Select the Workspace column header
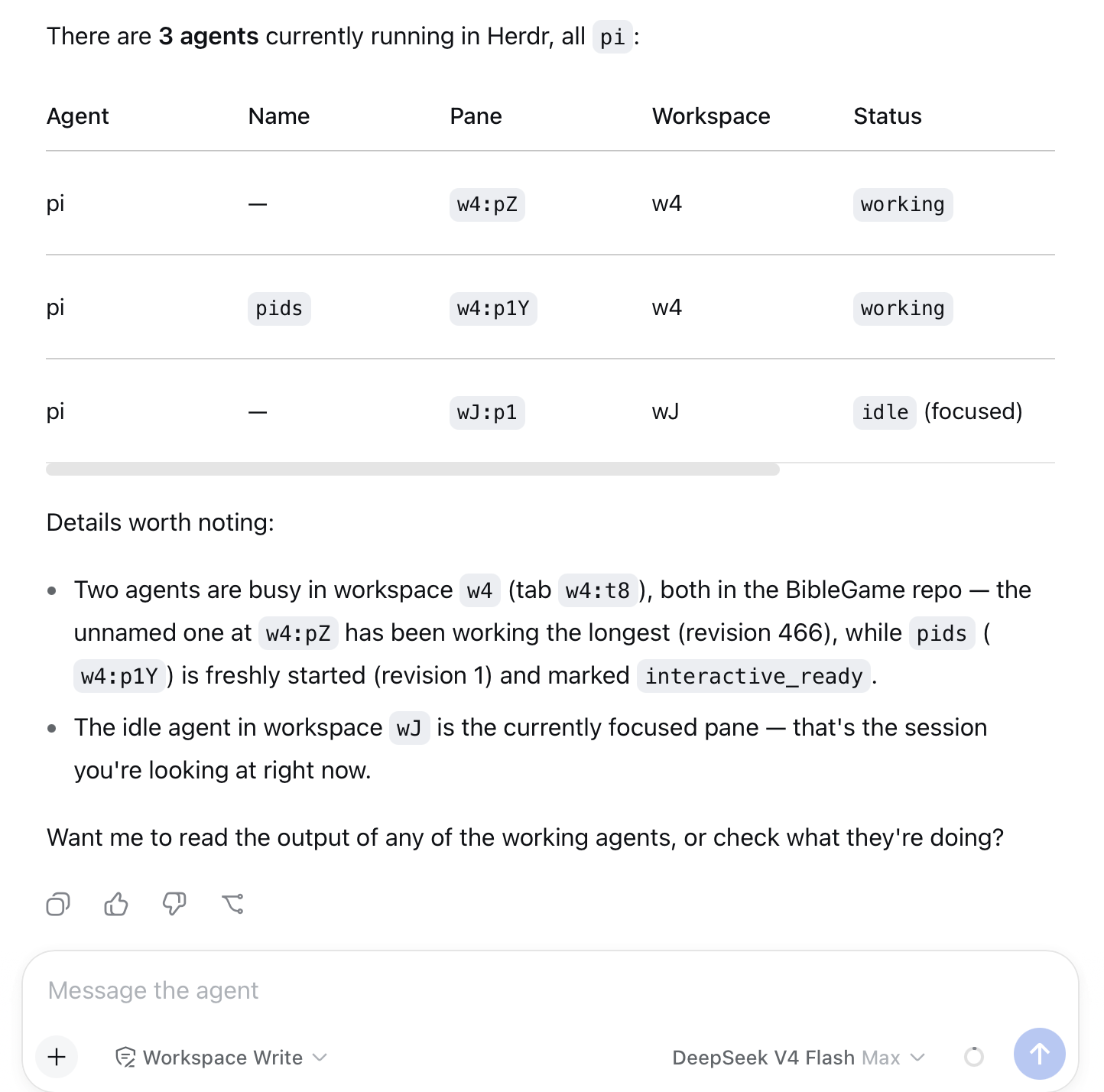Viewport: 1104px width, 1092px height. (711, 116)
